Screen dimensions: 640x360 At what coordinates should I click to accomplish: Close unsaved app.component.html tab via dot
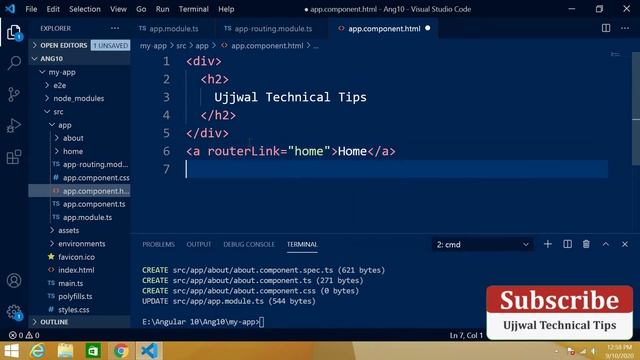click(x=428, y=28)
